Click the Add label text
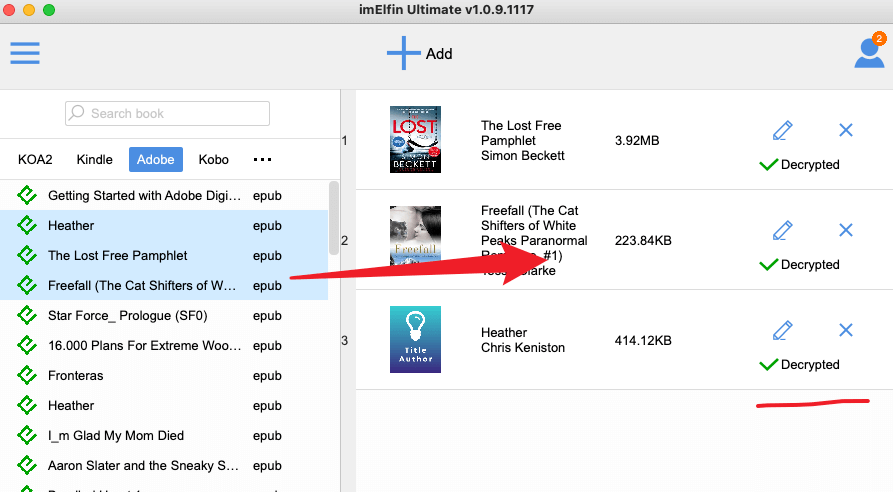This screenshot has height=492, width=893. click(439, 54)
